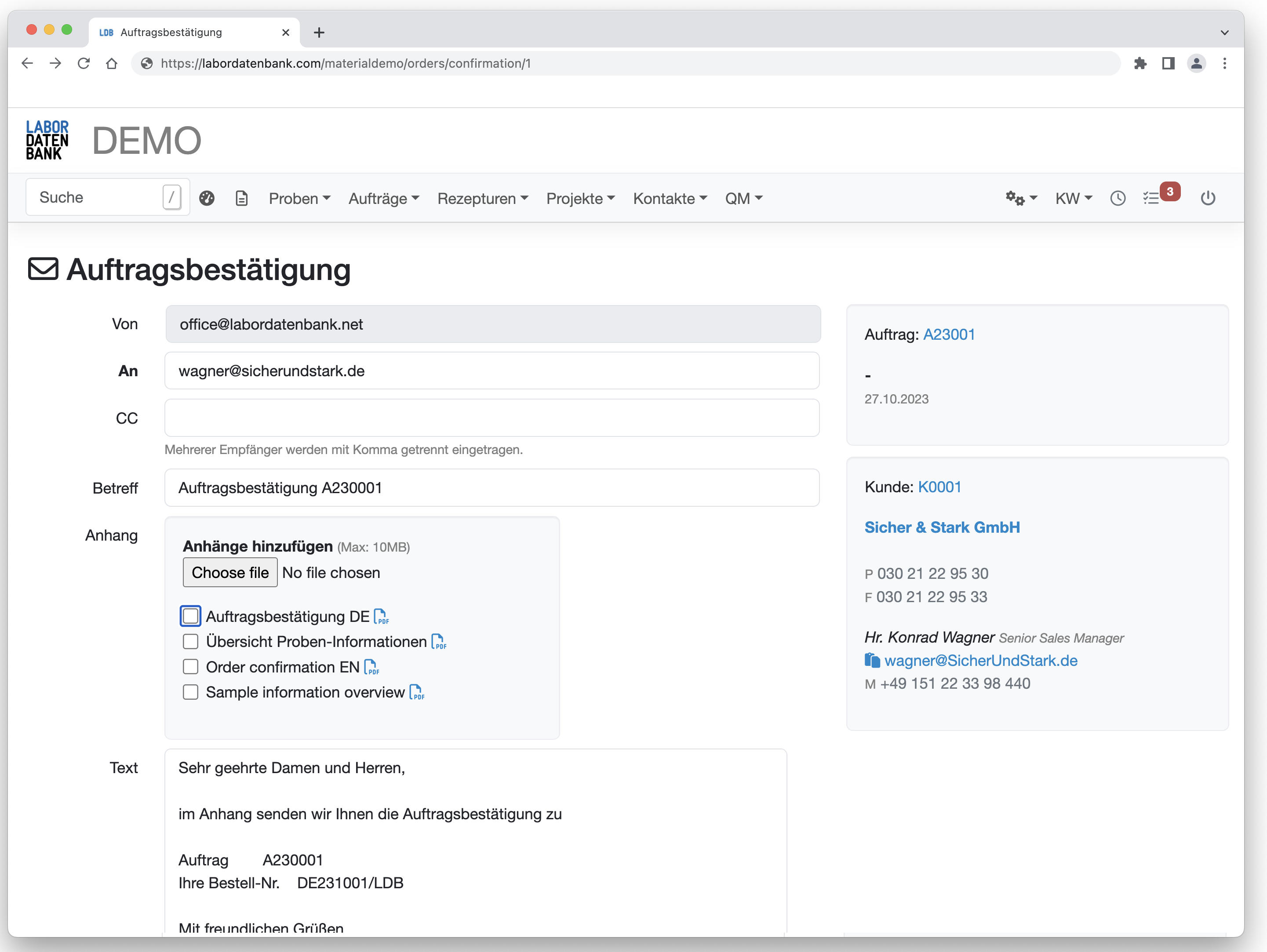This screenshot has width=1267, height=952.
Task: Click inside the CC field
Action: click(492, 418)
